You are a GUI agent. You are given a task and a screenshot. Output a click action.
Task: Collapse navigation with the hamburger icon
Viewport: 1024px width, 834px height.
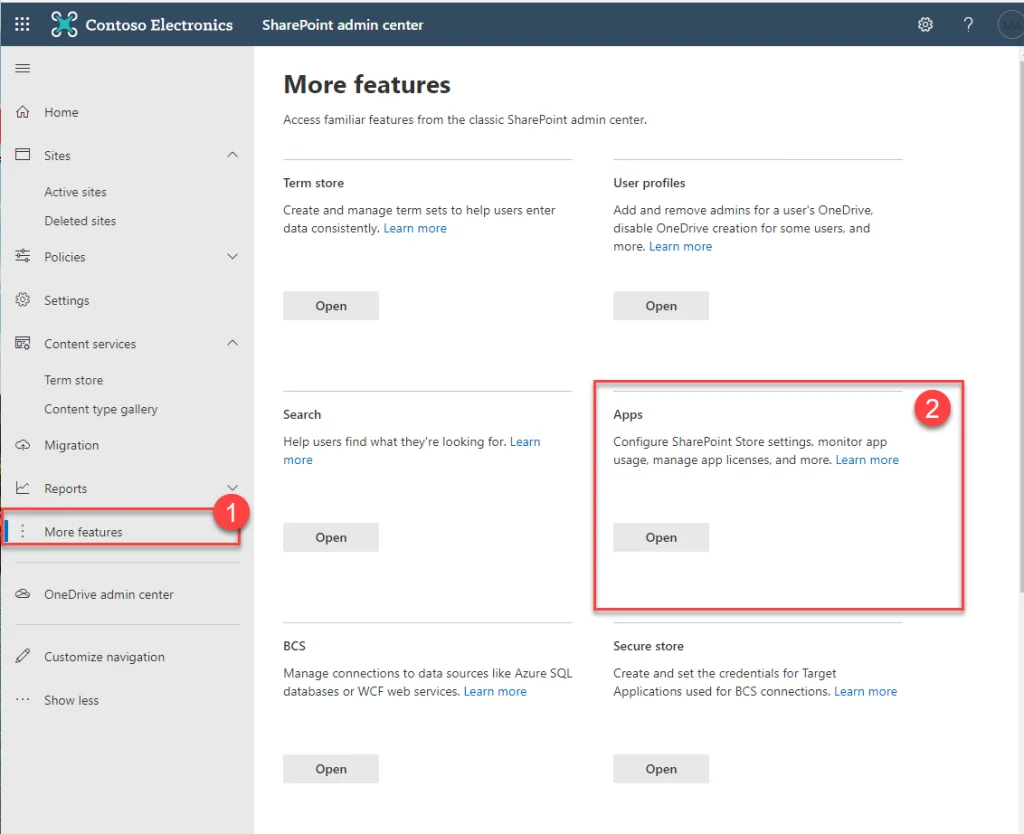[23, 69]
